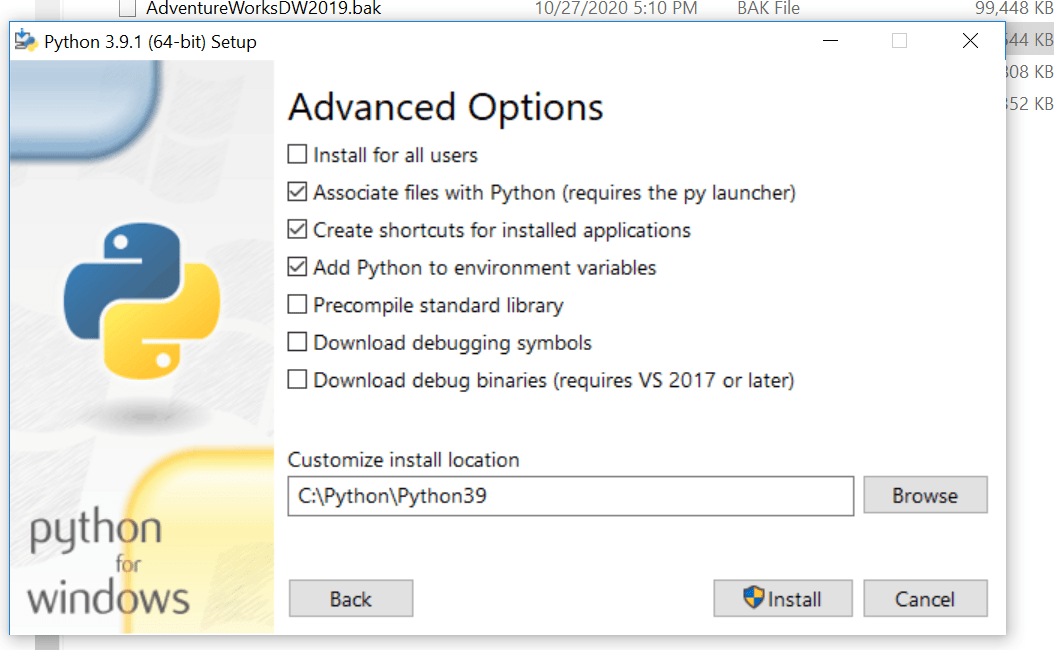Viewport: 1054px width, 650px height.
Task: Tick the Download debug binaries checkbox
Action: click(x=297, y=380)
